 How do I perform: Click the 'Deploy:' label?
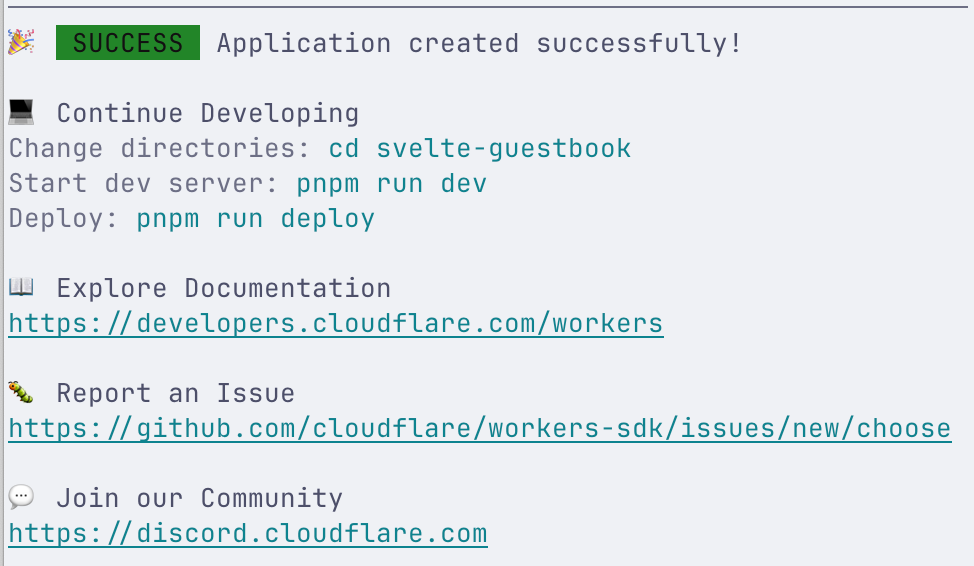coord(63,219)
